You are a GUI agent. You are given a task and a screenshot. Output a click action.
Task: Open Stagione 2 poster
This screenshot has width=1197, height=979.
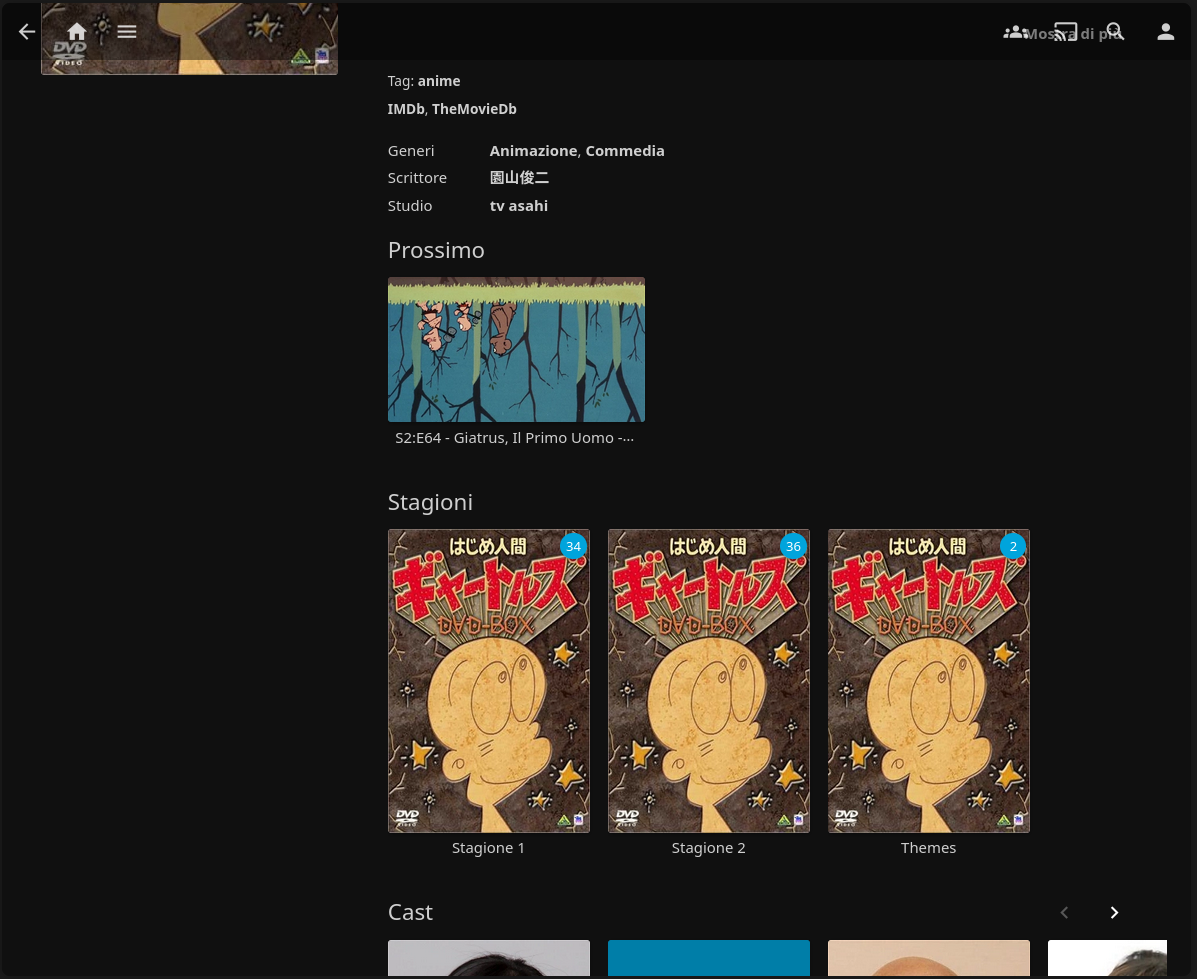click(x=709, y=680)
